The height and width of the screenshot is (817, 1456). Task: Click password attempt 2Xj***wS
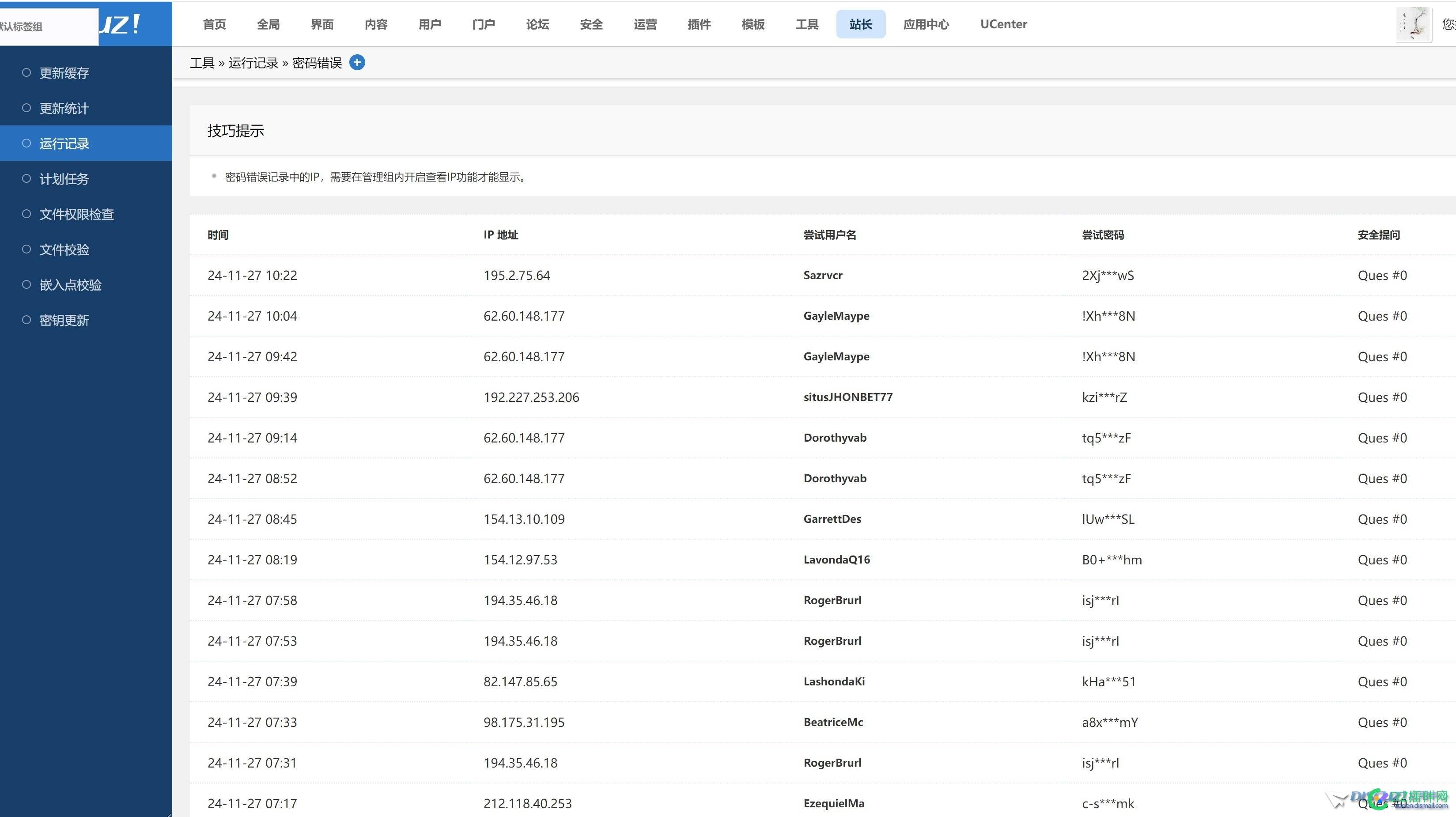tap(1108, 275)
